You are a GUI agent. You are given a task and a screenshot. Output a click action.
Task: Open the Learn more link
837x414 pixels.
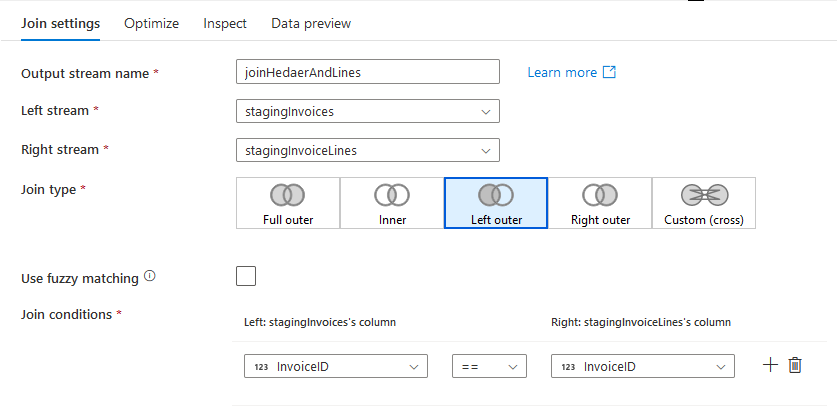point(562,73)
